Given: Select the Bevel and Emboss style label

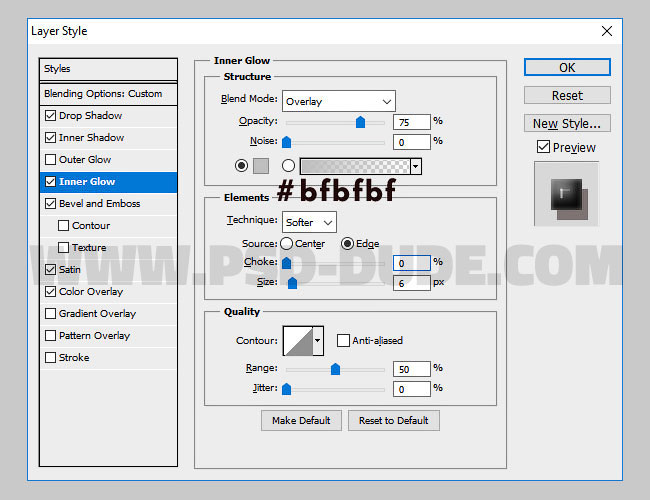Looking at the screenshot, I should [99, 203].
